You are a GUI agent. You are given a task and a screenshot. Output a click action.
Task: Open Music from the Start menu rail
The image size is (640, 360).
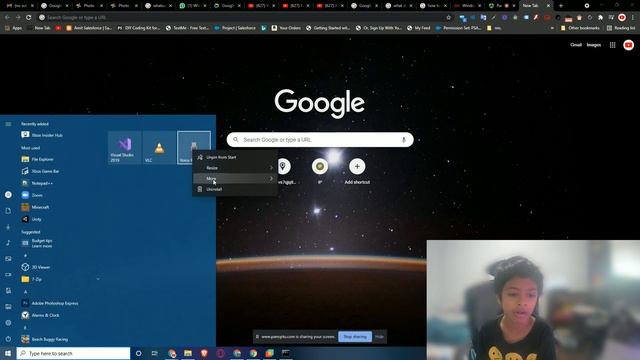[8, 243]
